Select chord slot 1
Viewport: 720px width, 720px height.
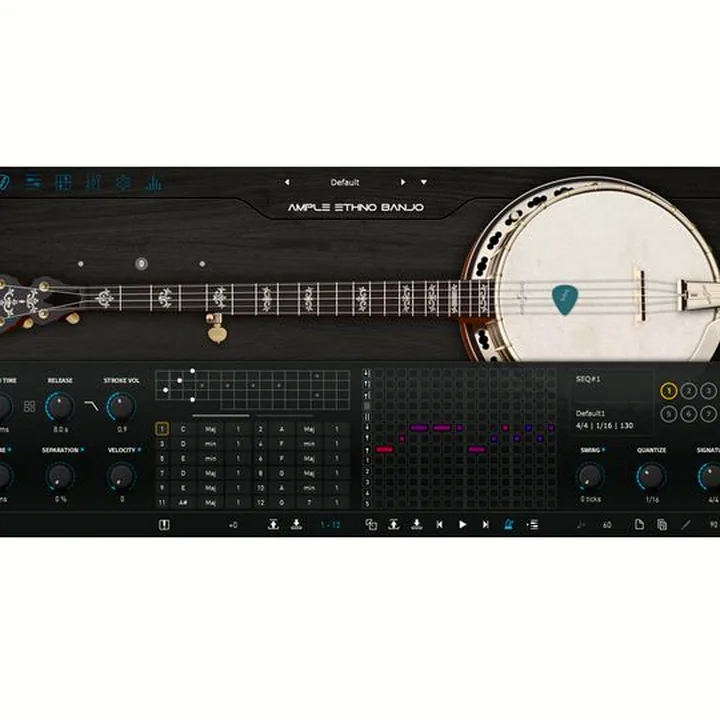coord(162,429)
